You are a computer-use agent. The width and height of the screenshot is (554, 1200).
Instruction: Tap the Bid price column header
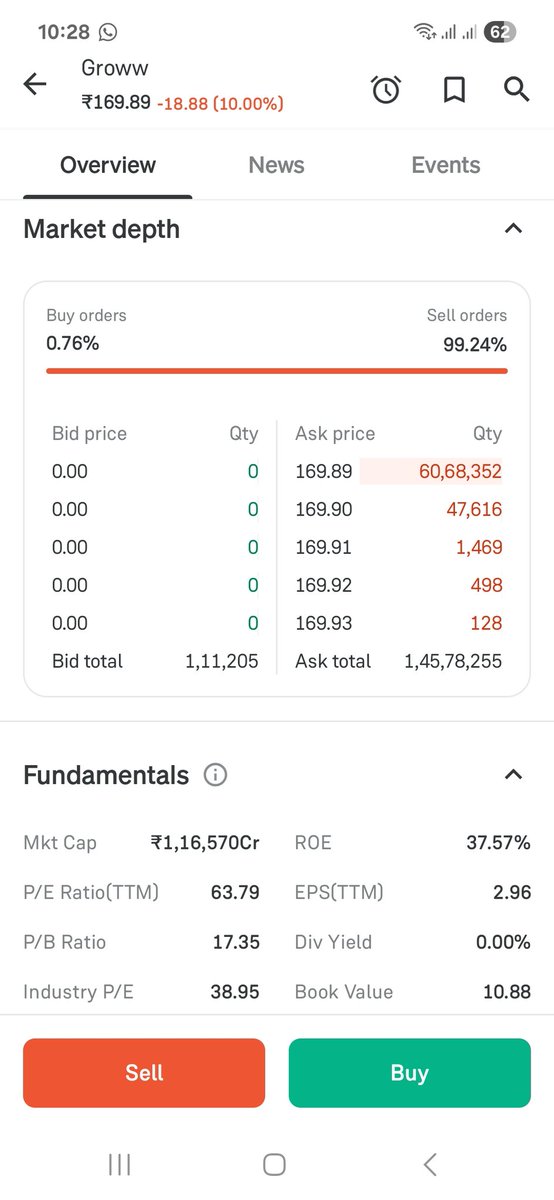89,434
